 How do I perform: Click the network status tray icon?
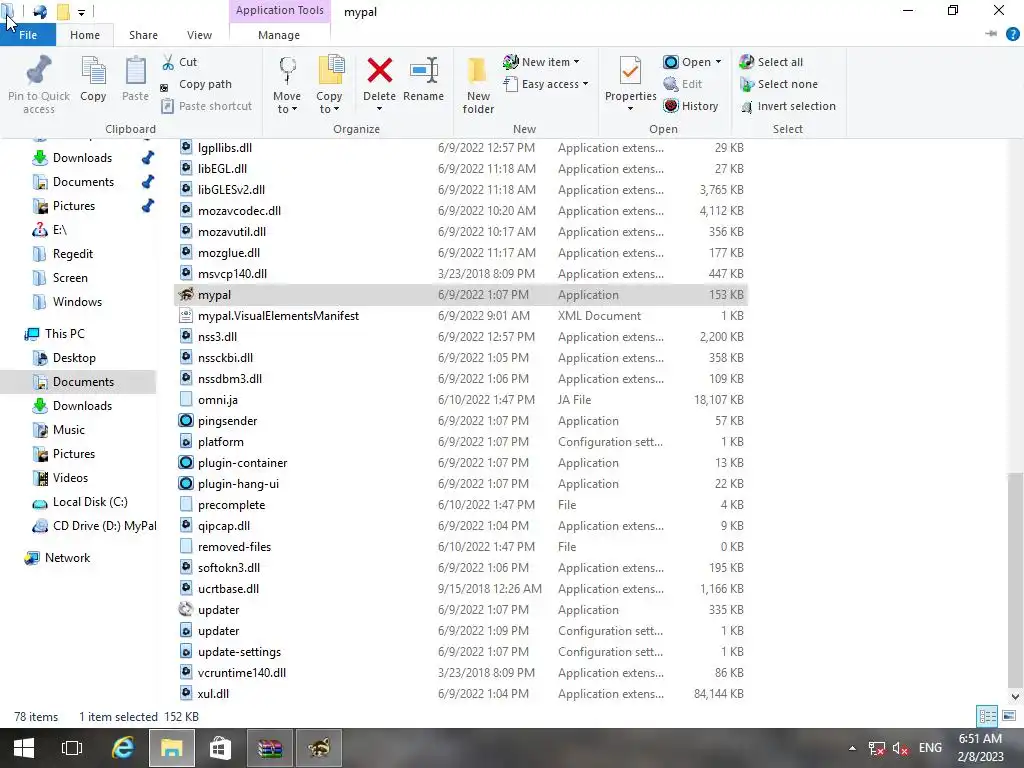pyautogui.click(x=876, y=748)
